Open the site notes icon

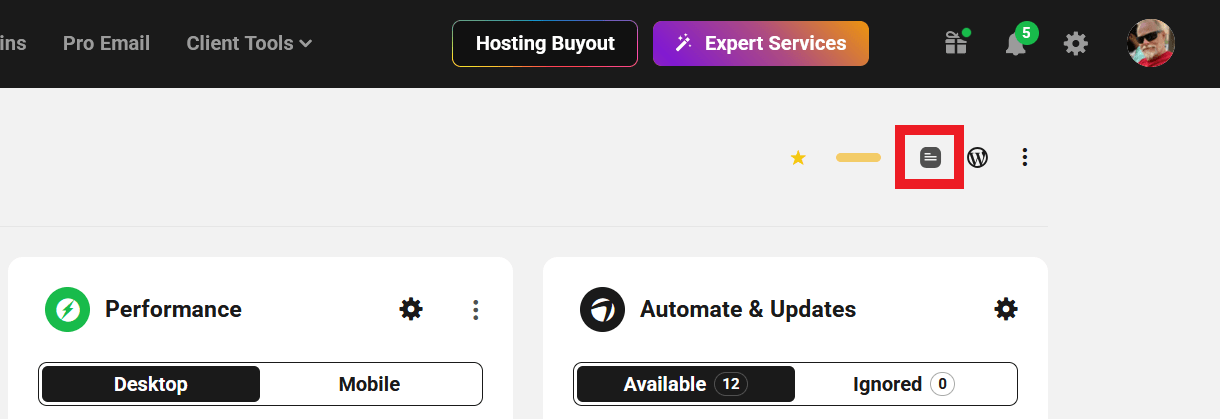(x=930, y=157)
